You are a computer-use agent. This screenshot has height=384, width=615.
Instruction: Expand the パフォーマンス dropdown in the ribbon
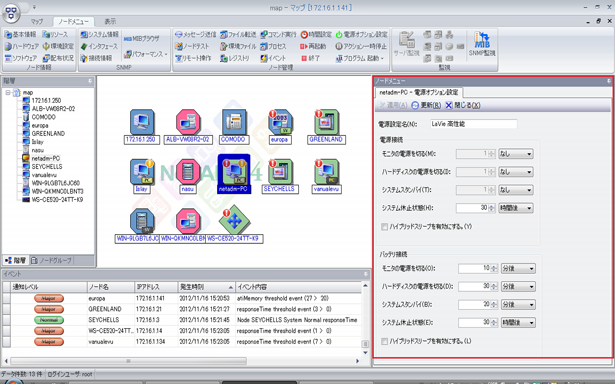coord(146,54)
